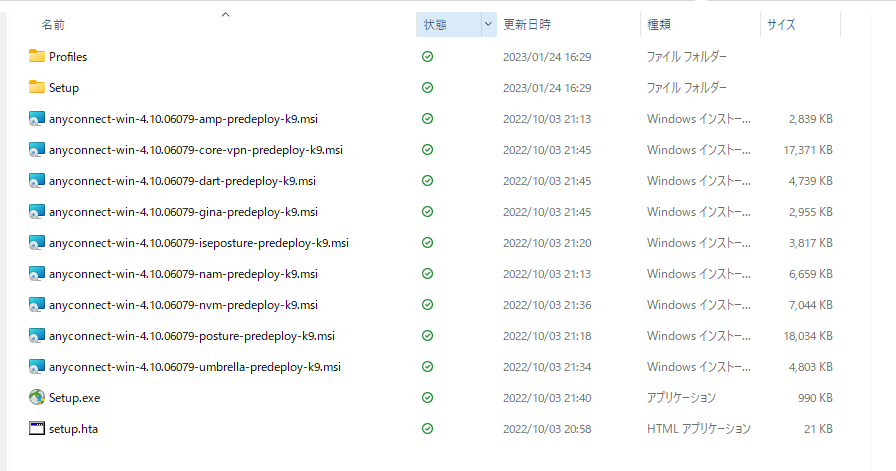
Task: Select the Setup folder icon
Action: point(37,87)
